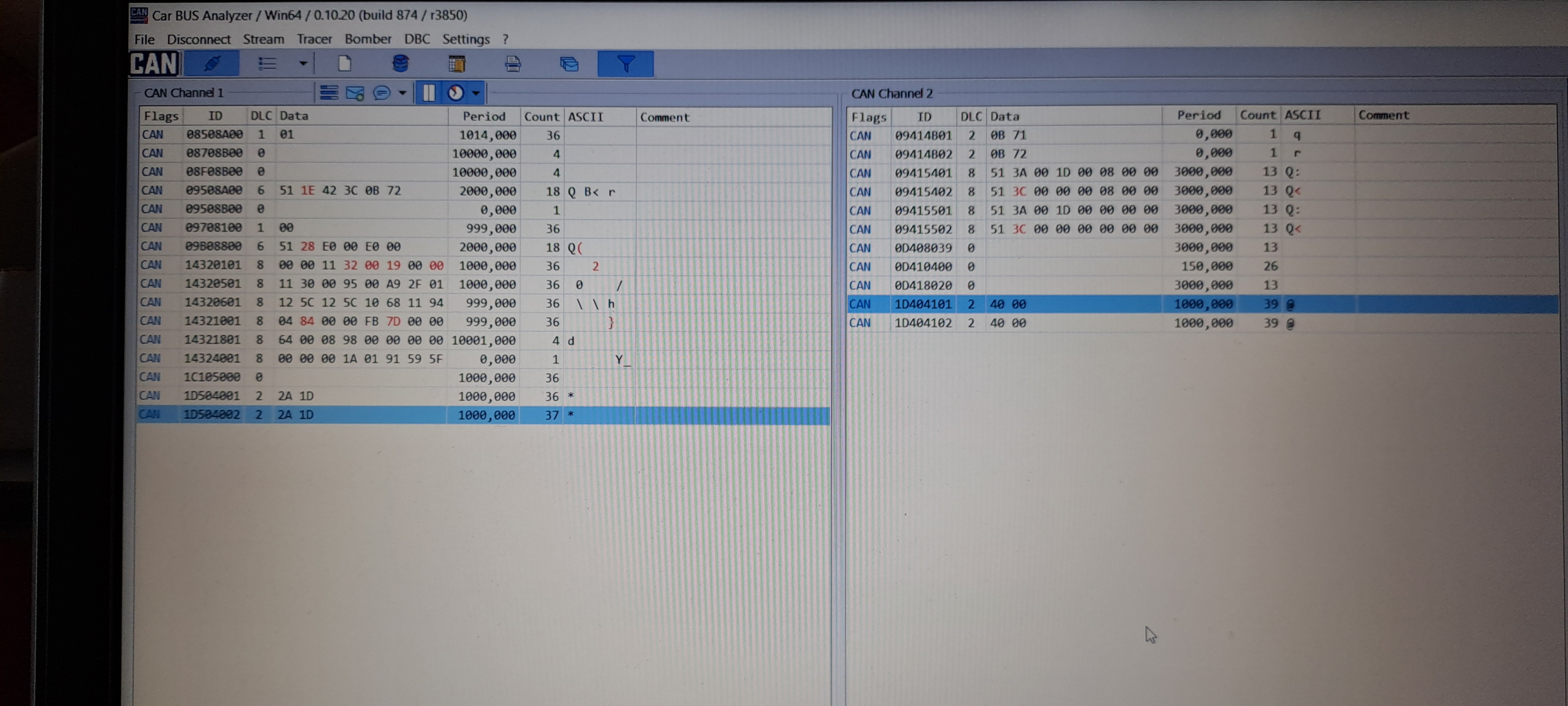
Task: Click the stacked envelopes message icon
Action: pyautogui.click(x=568, y=64)
